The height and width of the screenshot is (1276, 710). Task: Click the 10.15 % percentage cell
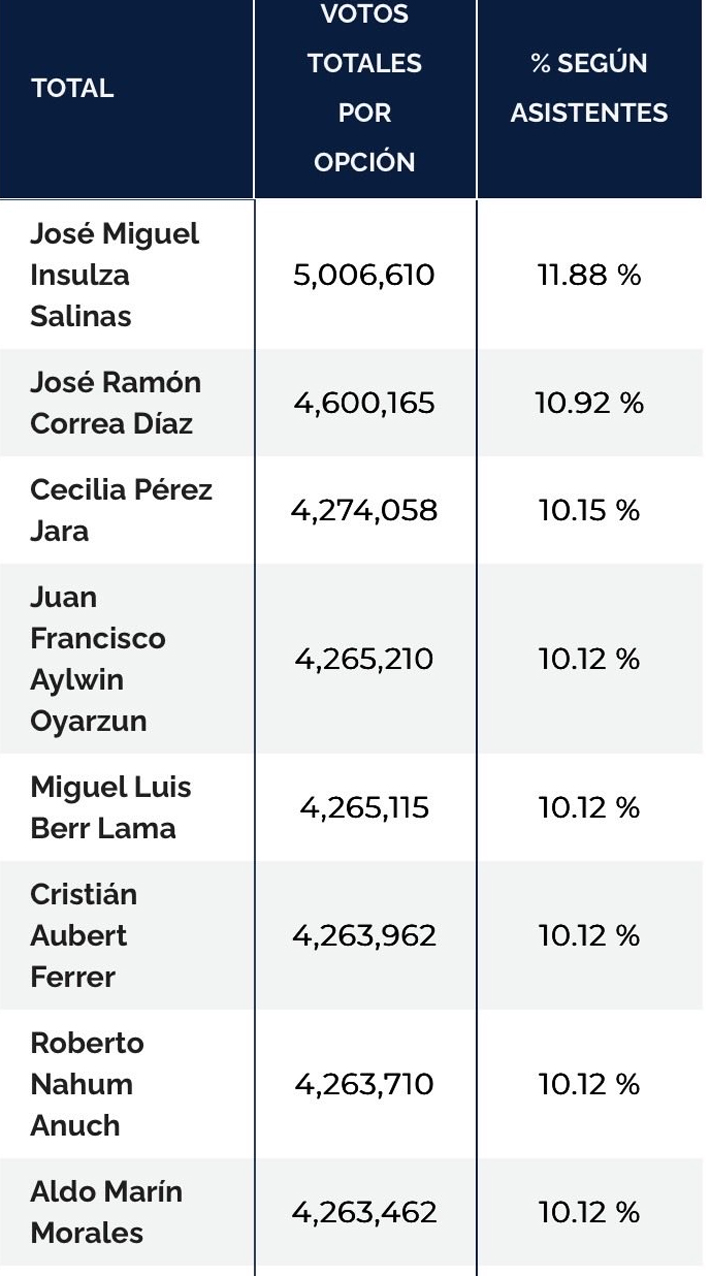click(x=589, y=510)
